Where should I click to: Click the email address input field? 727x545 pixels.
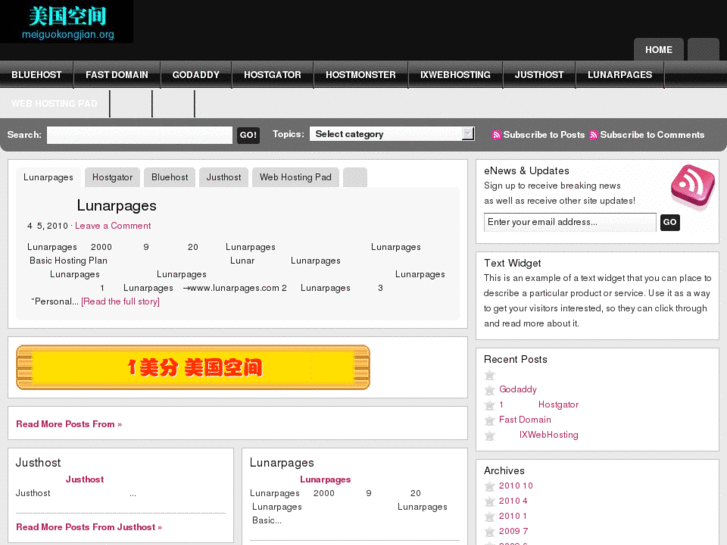pyautogui.click(x=570, y=222)
